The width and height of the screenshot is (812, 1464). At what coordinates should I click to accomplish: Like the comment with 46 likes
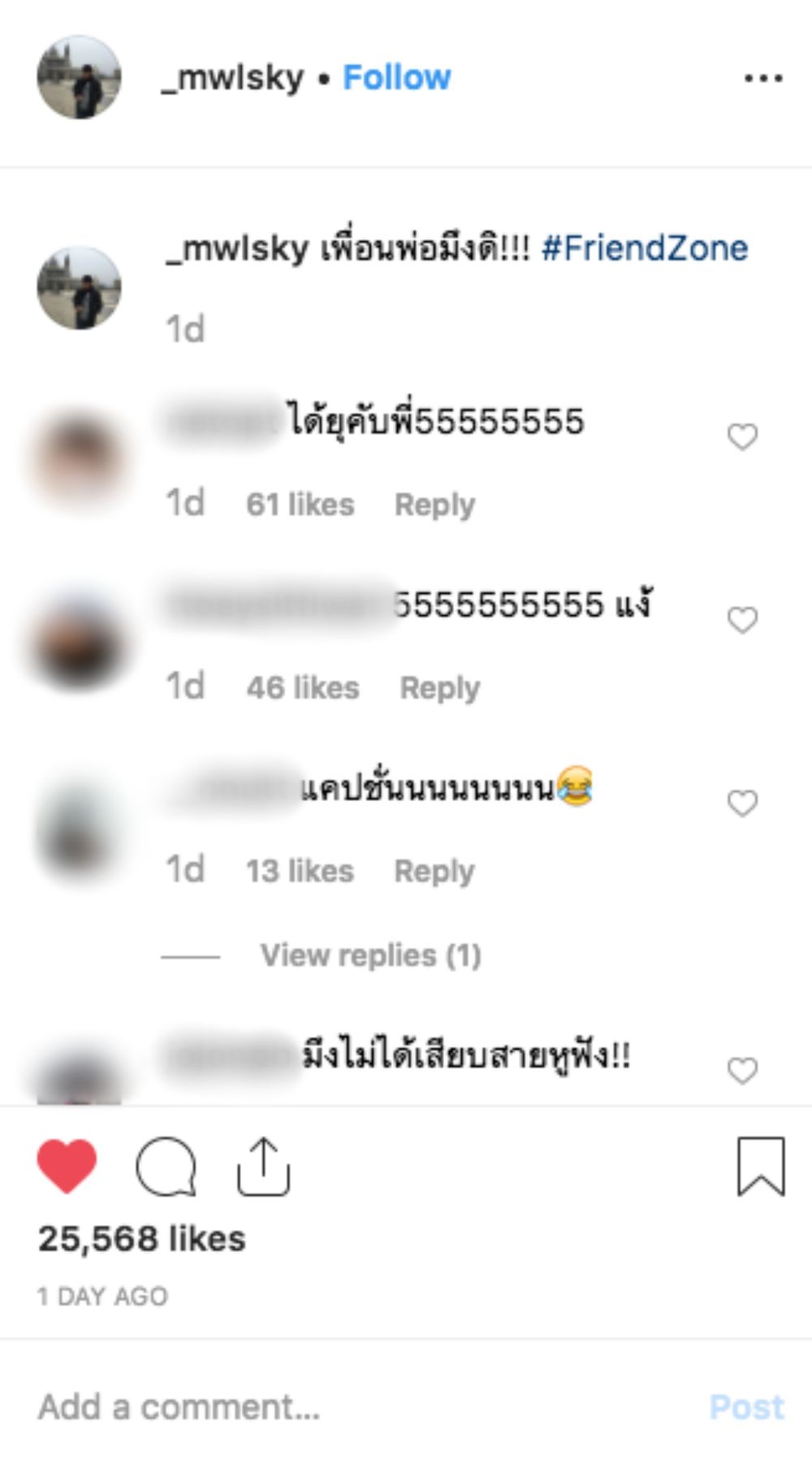click(742, 620)
